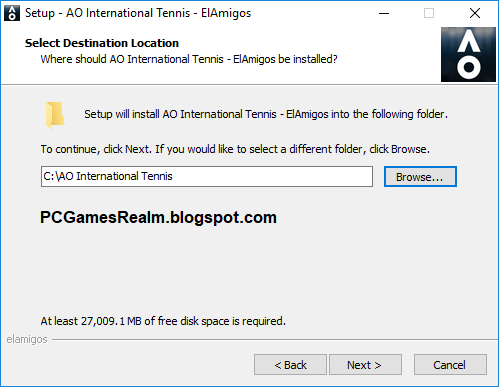Click the PCGamesRealm.blogspot.com text
Screen dimensions: 499x387
point(158,218)
